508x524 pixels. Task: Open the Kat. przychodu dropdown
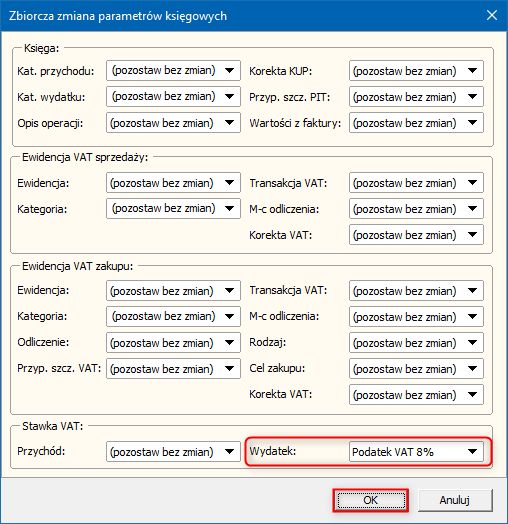pos(173,71)
